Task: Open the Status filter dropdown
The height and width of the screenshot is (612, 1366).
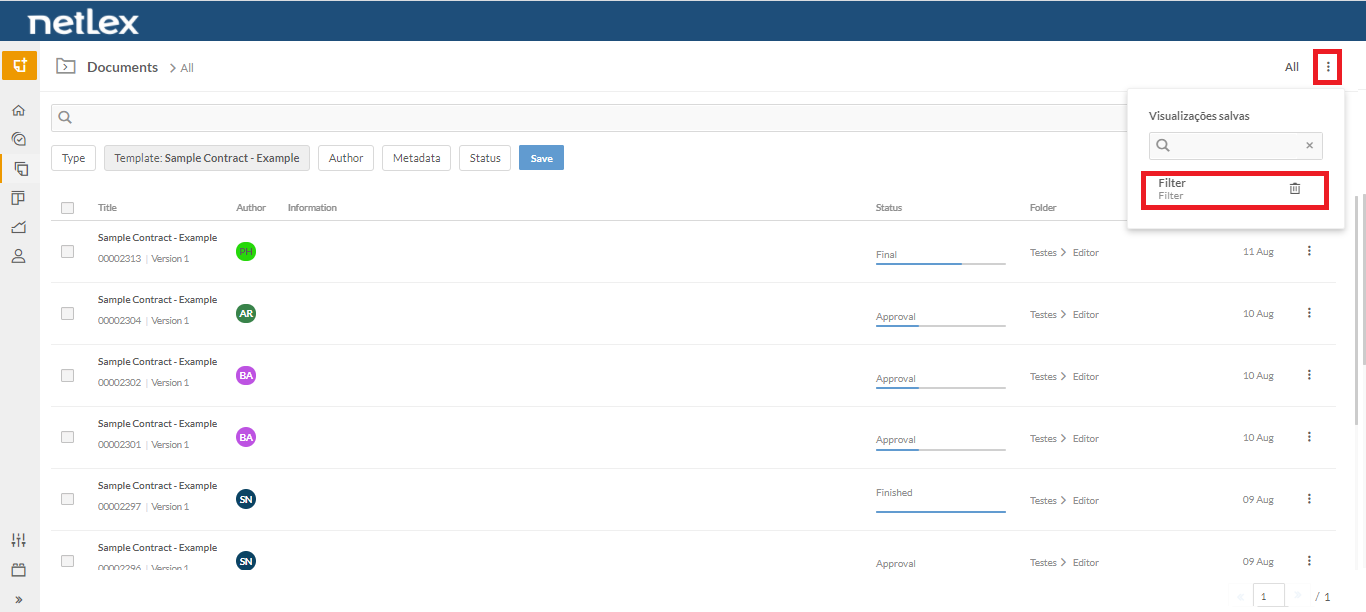Action: 485,158
